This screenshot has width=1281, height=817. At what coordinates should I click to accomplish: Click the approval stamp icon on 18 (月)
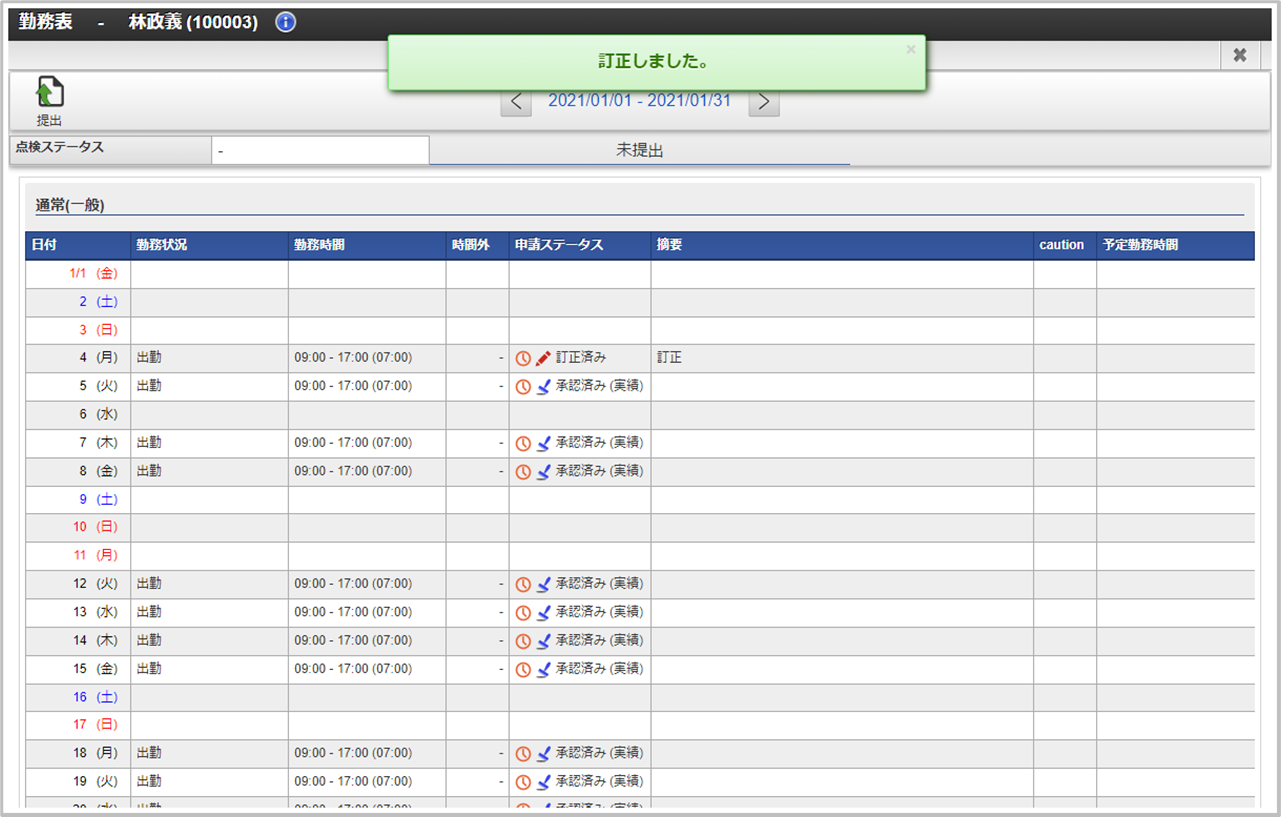click(x=543, y=754)
